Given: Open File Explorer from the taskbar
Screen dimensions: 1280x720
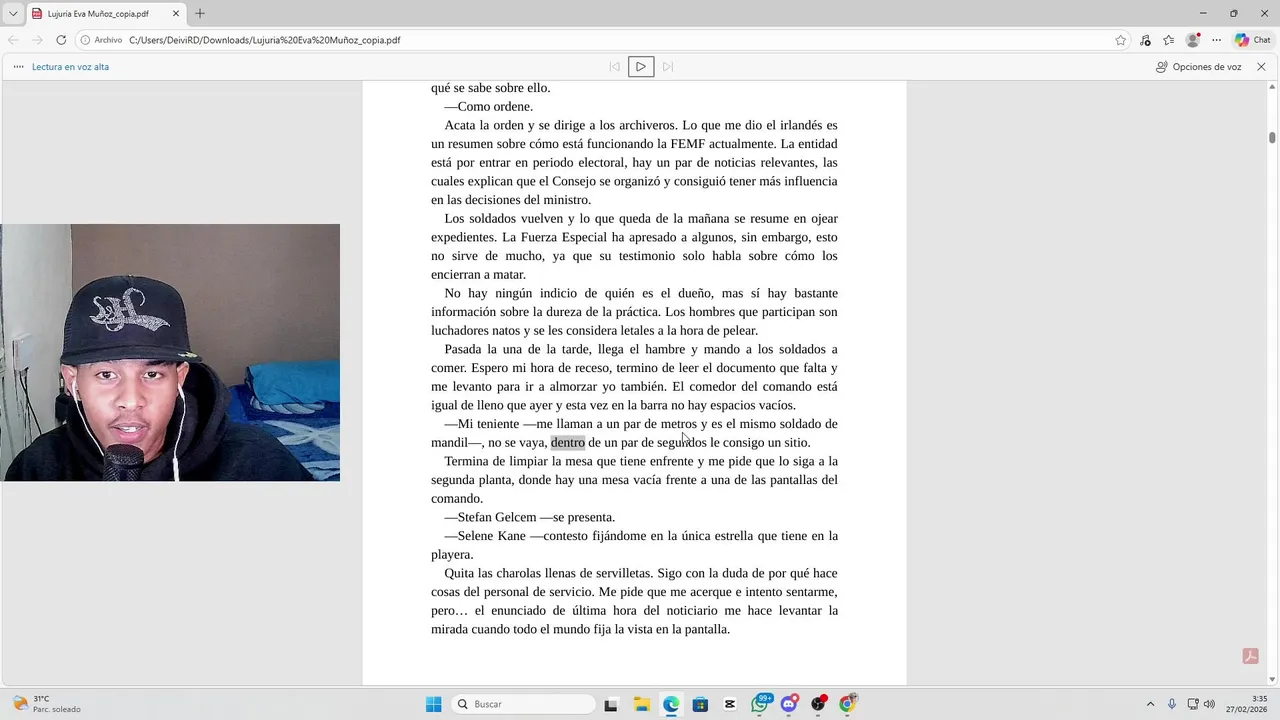Looking at the screenshot, I should (x=641, y=704).
